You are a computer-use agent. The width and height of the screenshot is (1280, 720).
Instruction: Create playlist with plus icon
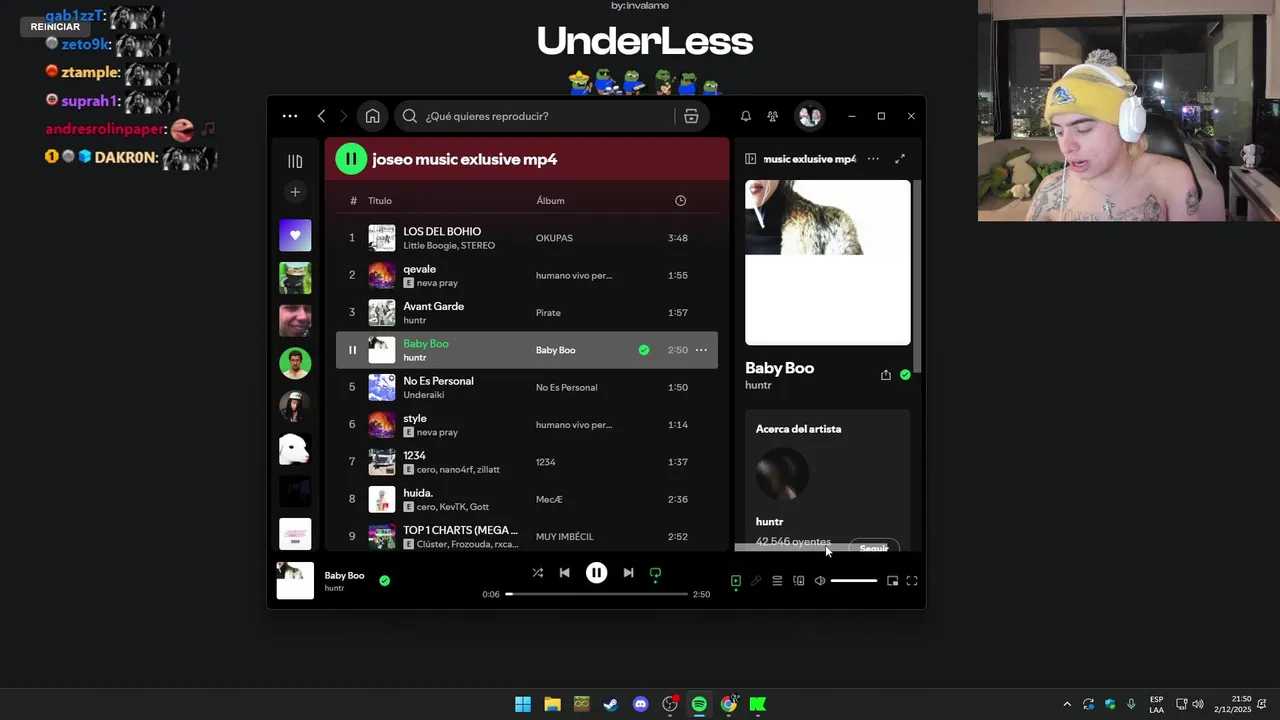point(295,192)
